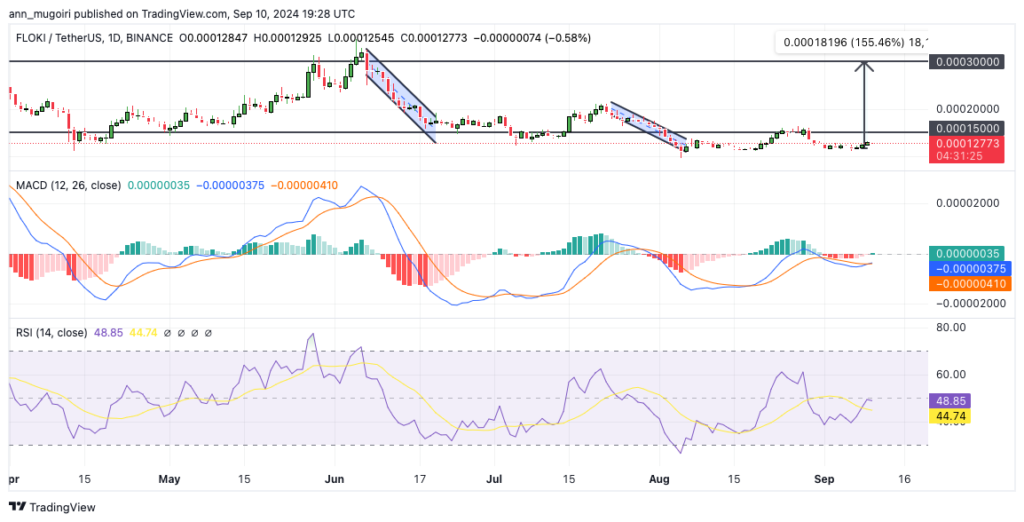The height and width of the screenshot is (522, 1024).
Task: Click the Jun label on time axis
Action: (x=333, y=478)
